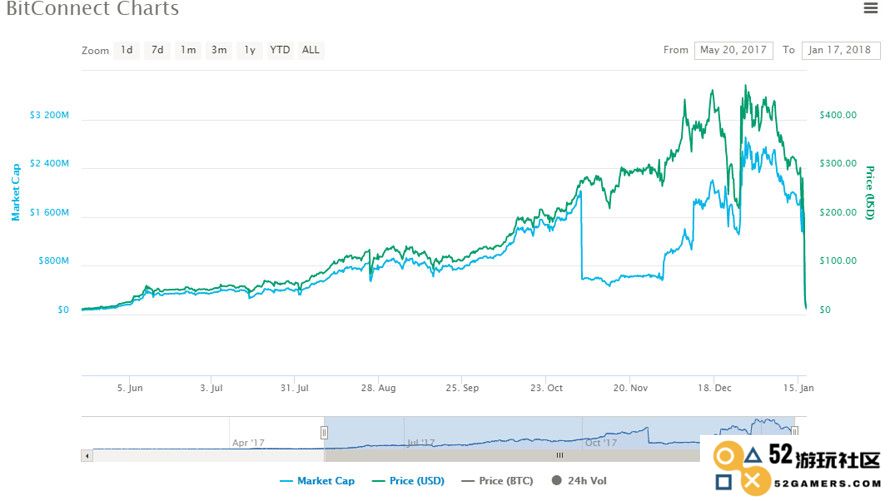Select the ALL zoom option

pos(310,50)
